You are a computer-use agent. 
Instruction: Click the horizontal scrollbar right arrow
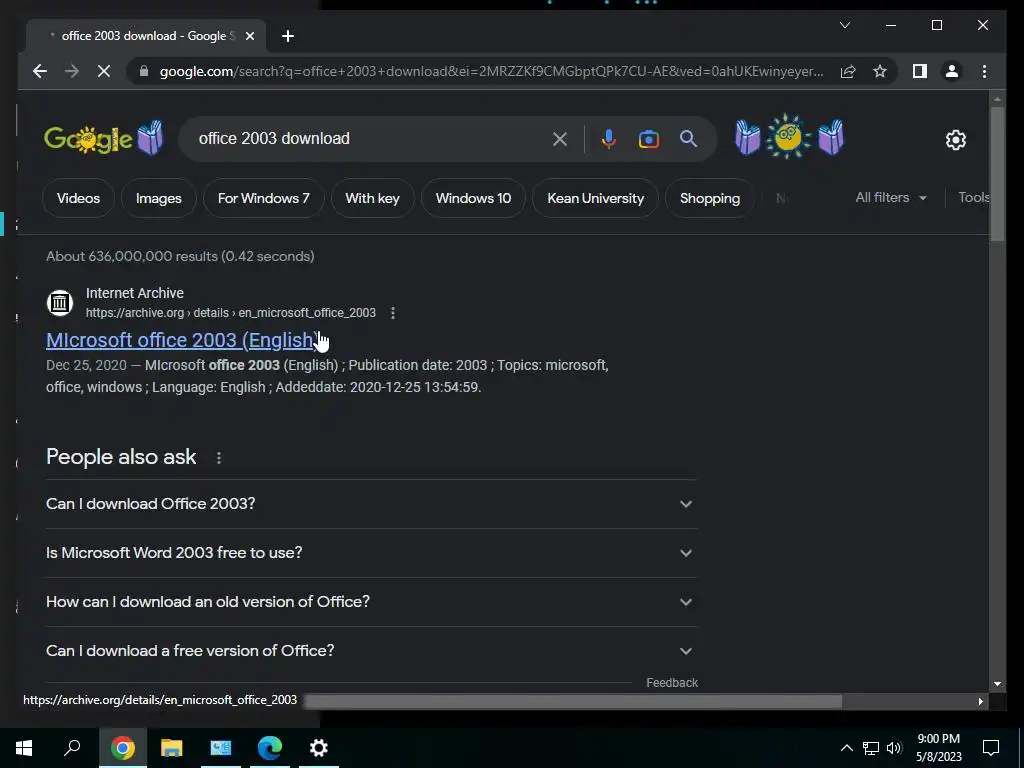point(980,701)
